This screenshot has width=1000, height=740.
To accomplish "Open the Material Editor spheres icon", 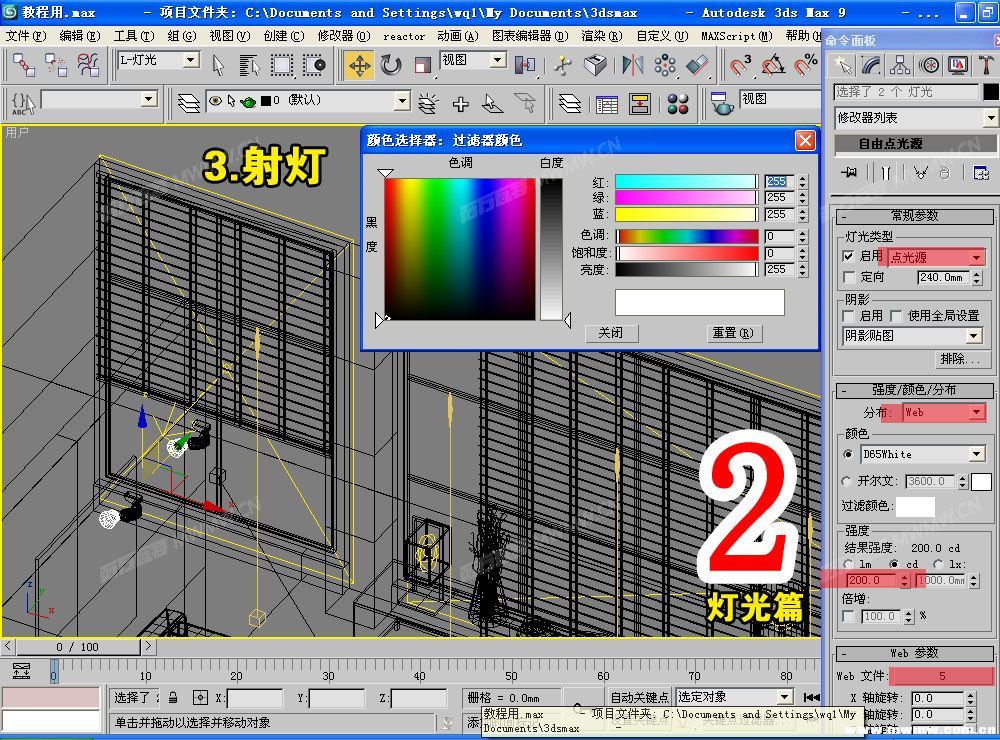I will [x=677, y=103].
